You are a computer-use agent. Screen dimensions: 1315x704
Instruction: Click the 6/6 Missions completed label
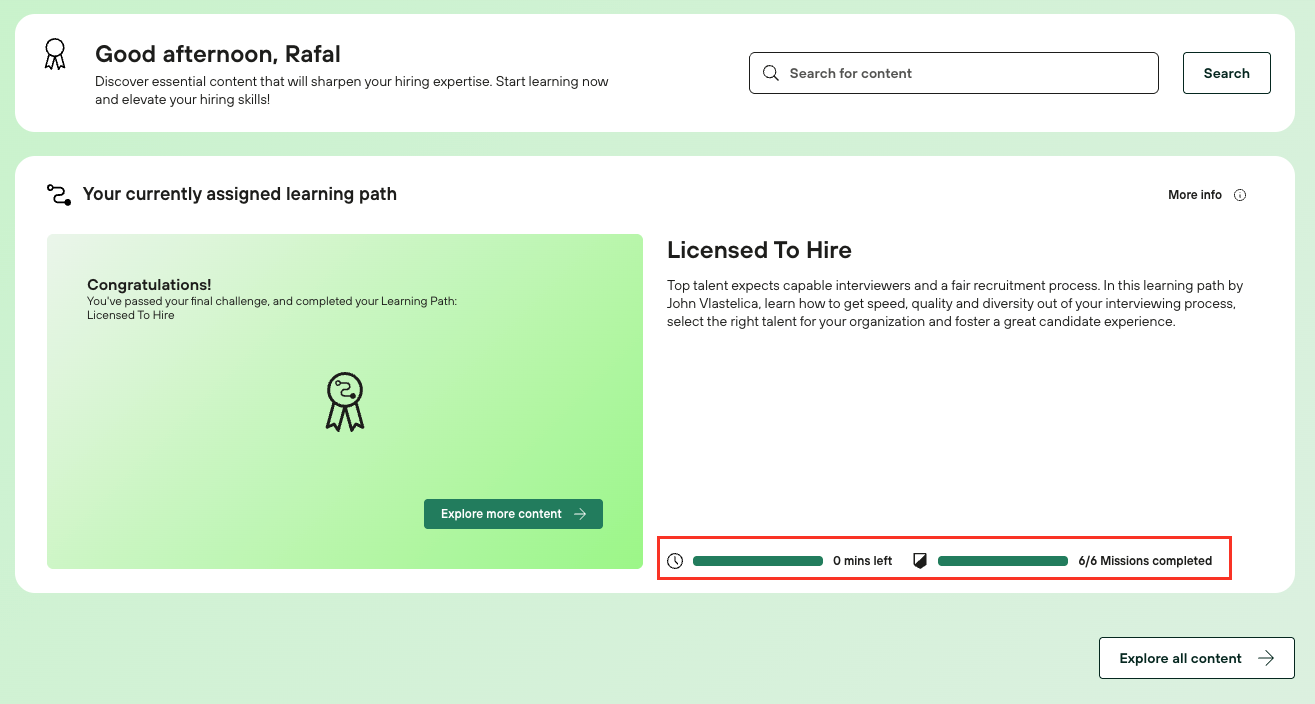1145,561
